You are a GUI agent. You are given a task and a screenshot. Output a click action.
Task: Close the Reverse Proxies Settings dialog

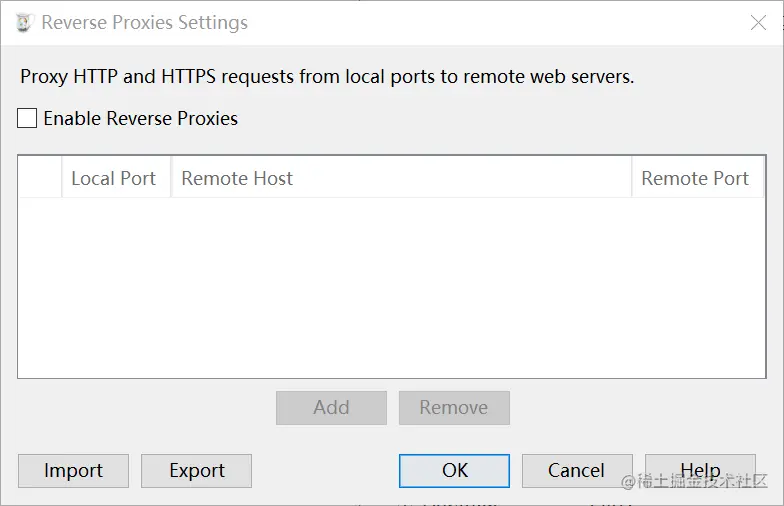[x=758, y=22]
